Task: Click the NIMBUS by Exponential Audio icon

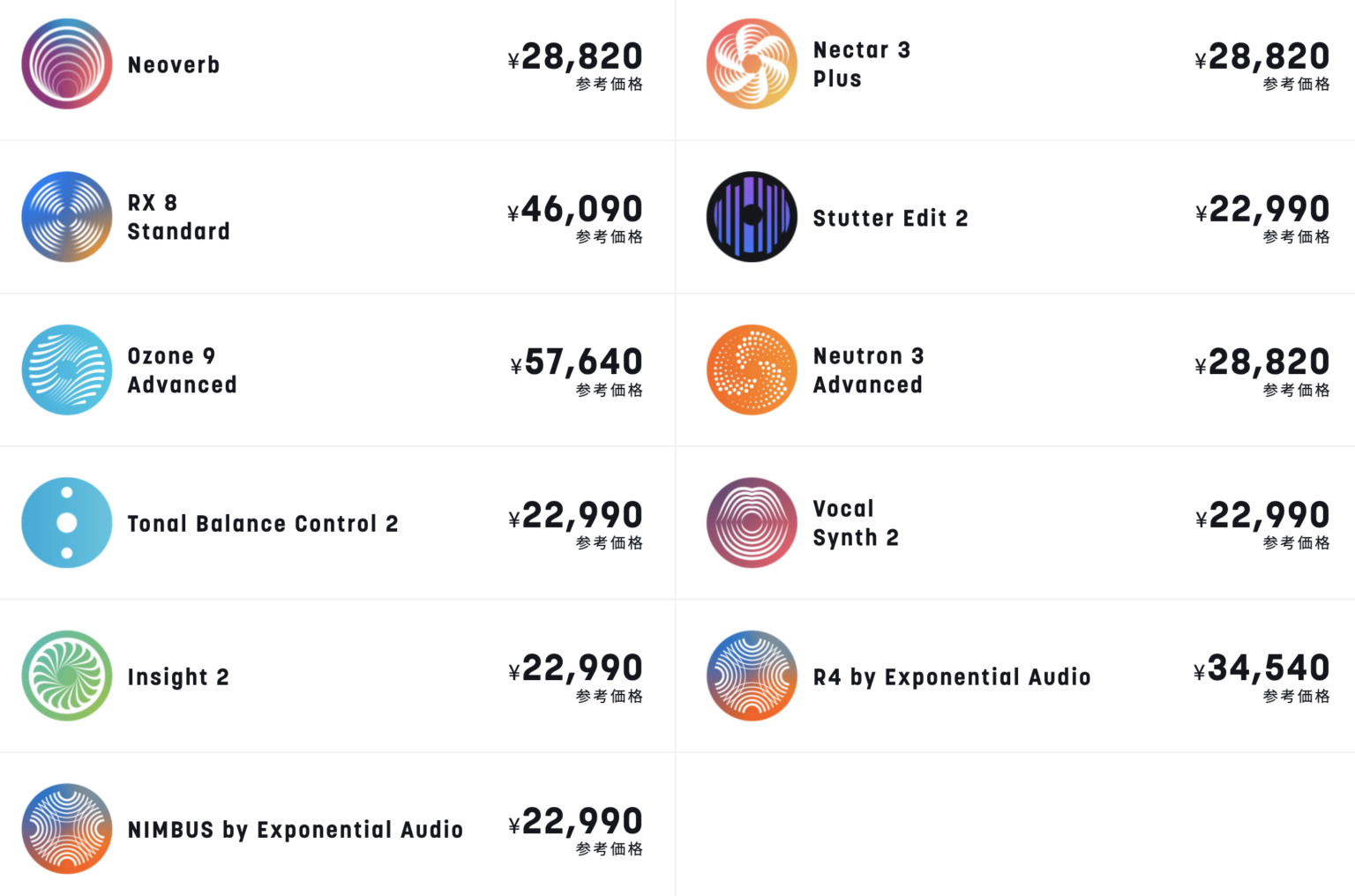Action: click(67, 829)
